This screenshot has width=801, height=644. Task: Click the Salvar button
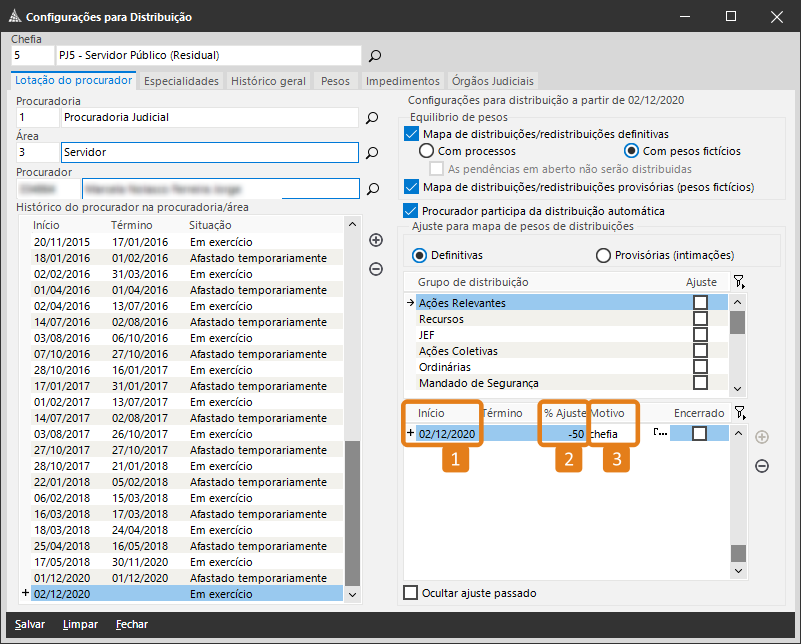coord(29,624)
